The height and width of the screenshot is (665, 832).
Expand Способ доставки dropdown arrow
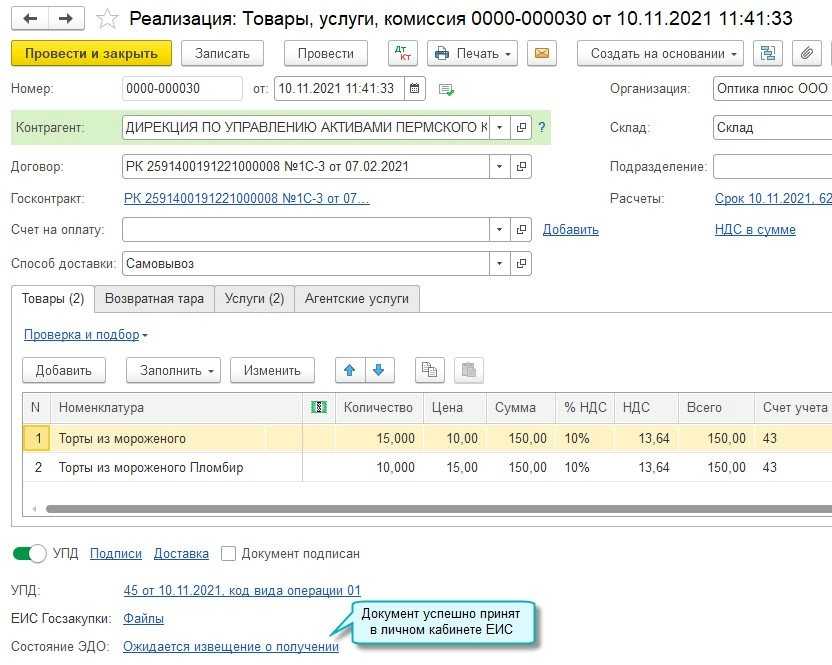[x=500, y=264]
